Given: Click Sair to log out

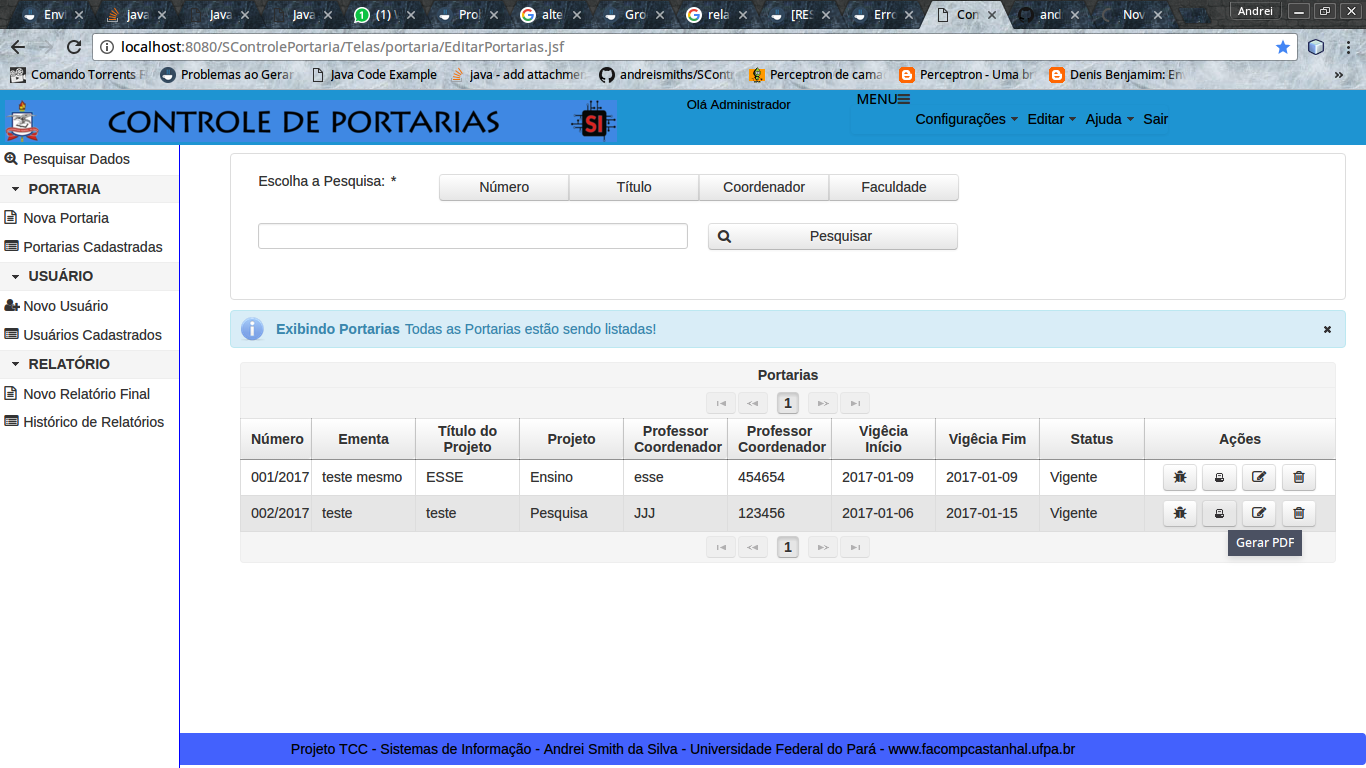Looking at the screenshot, I should (1156, 119).
